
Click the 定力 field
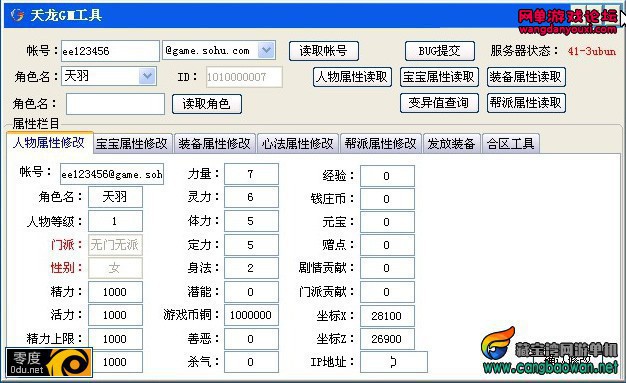tap(251, 244)
